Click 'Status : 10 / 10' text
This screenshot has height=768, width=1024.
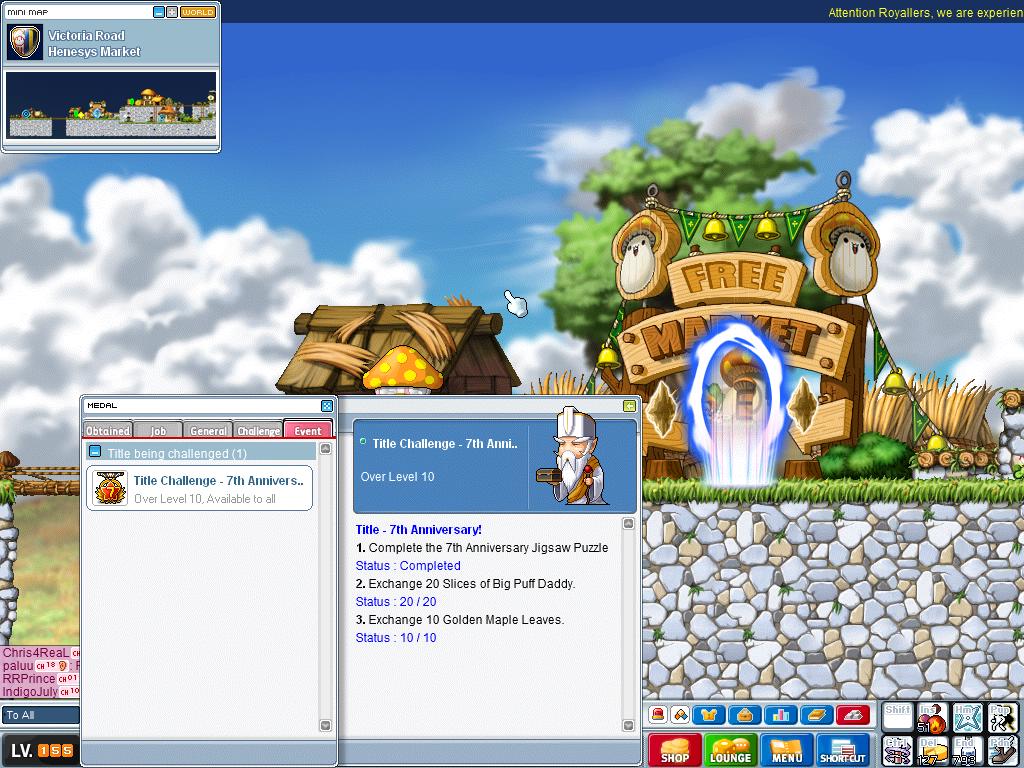pos(396,637)
